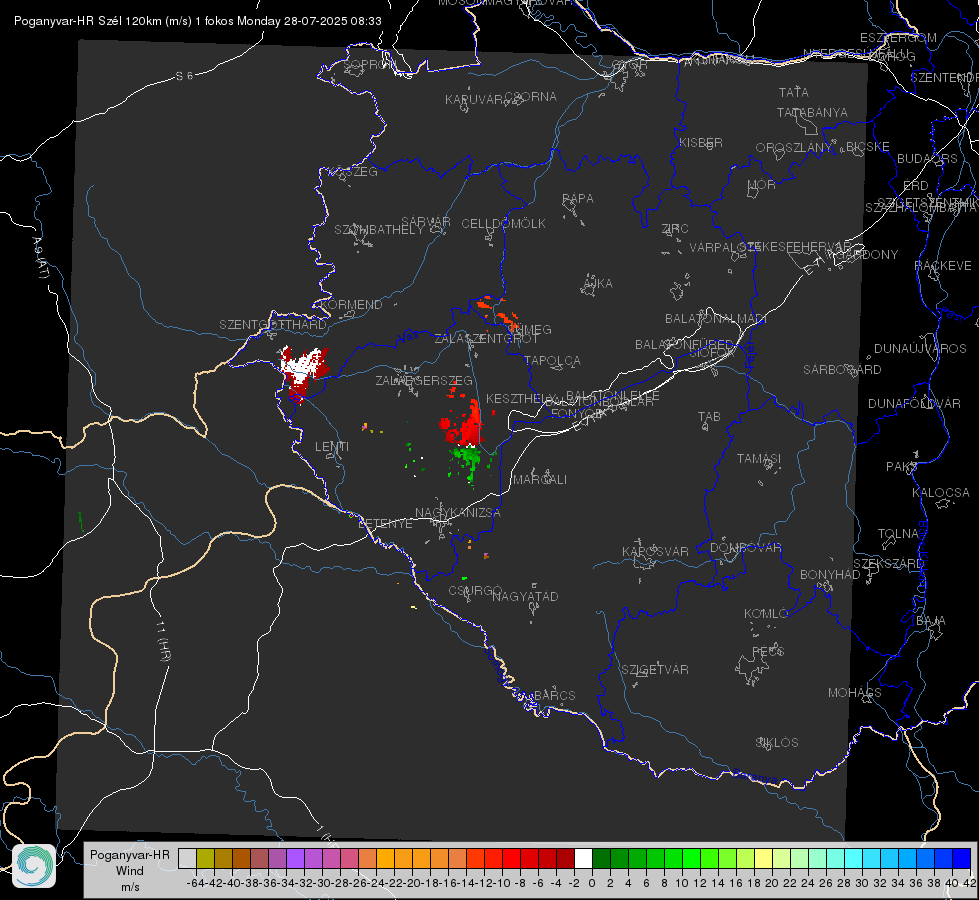
Task: Click the SIKLÓS label
Action: 777,743
